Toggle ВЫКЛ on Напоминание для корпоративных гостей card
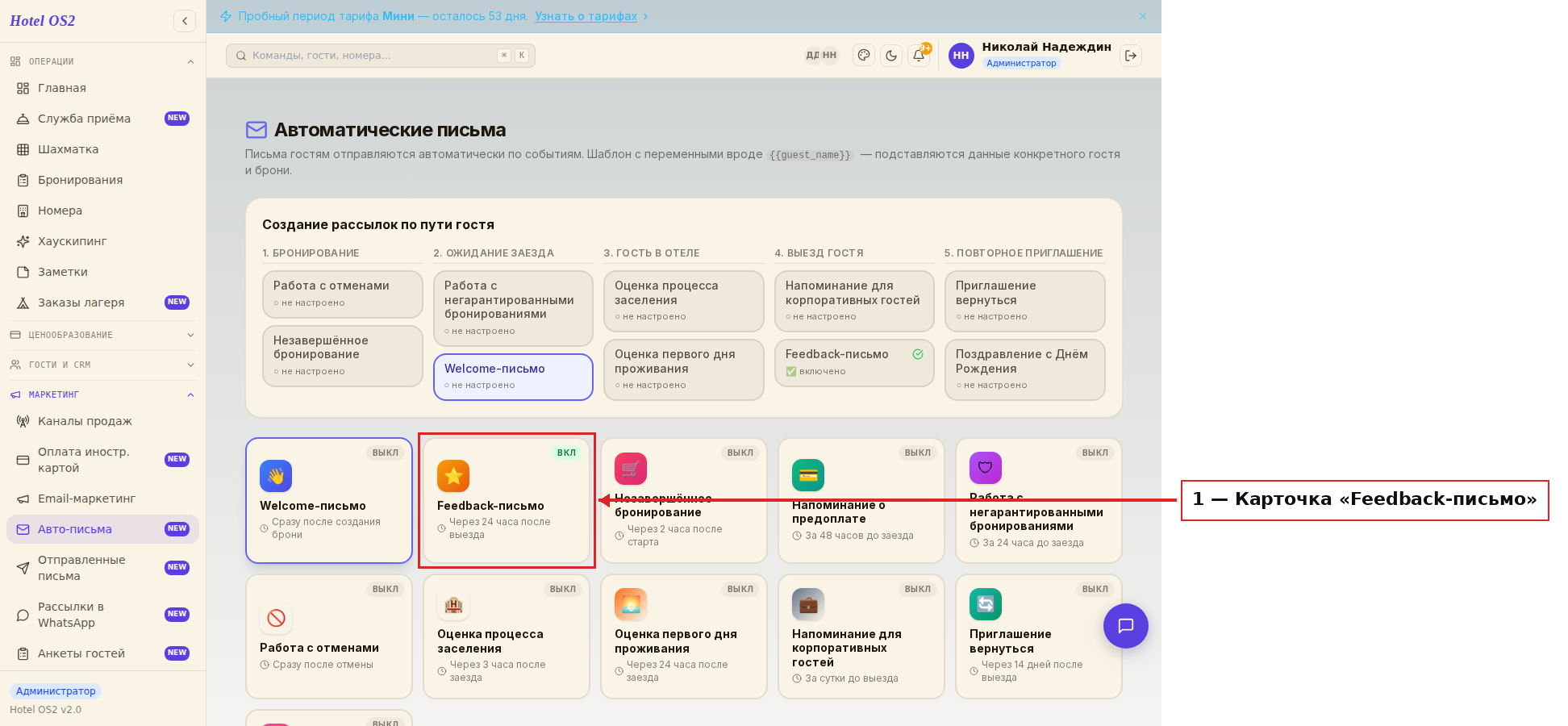Image resolution: width=1568 pixels, height=726 pixels. click(918, 590)
